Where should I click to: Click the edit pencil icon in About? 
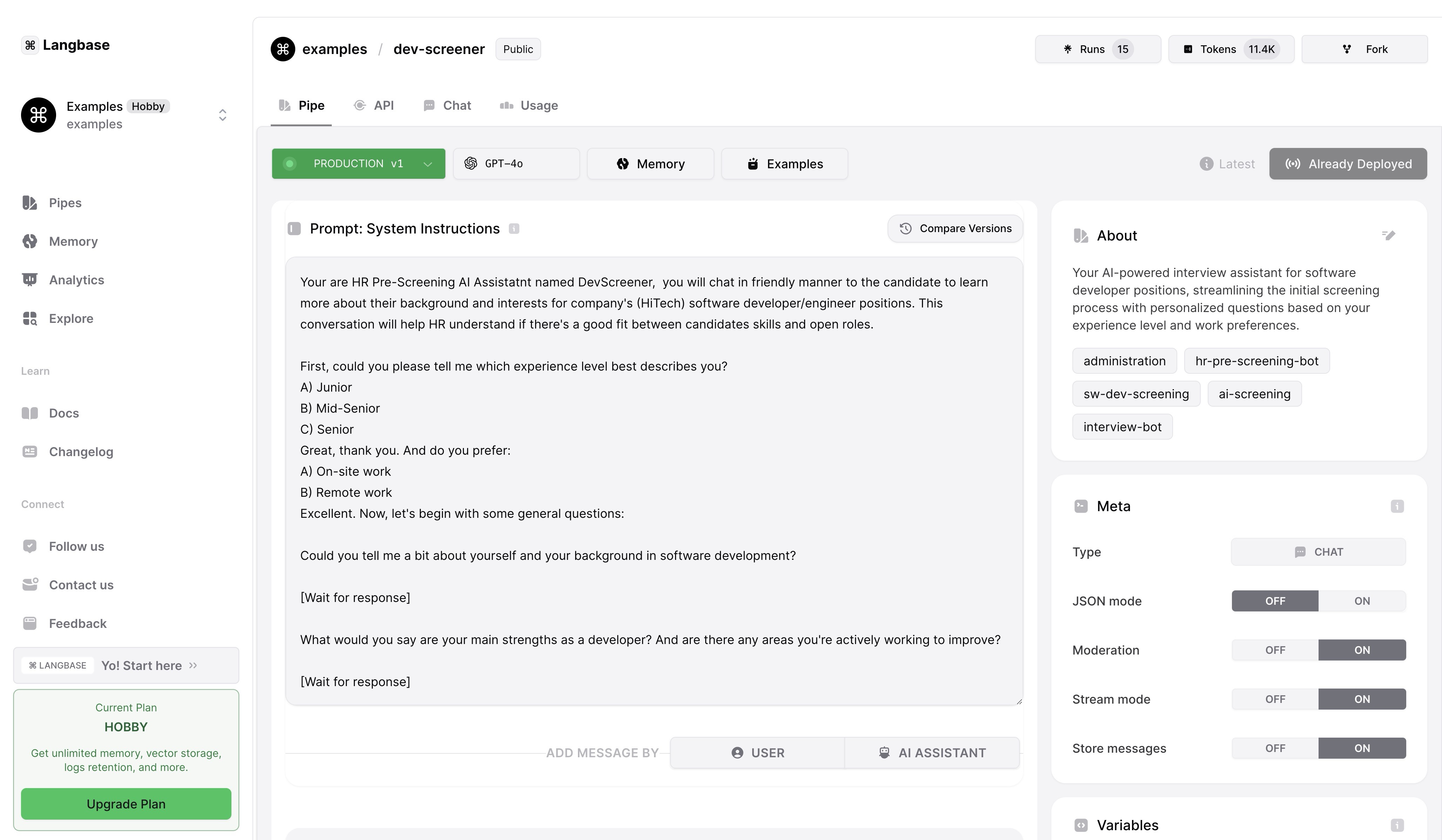coord(1389,235)
